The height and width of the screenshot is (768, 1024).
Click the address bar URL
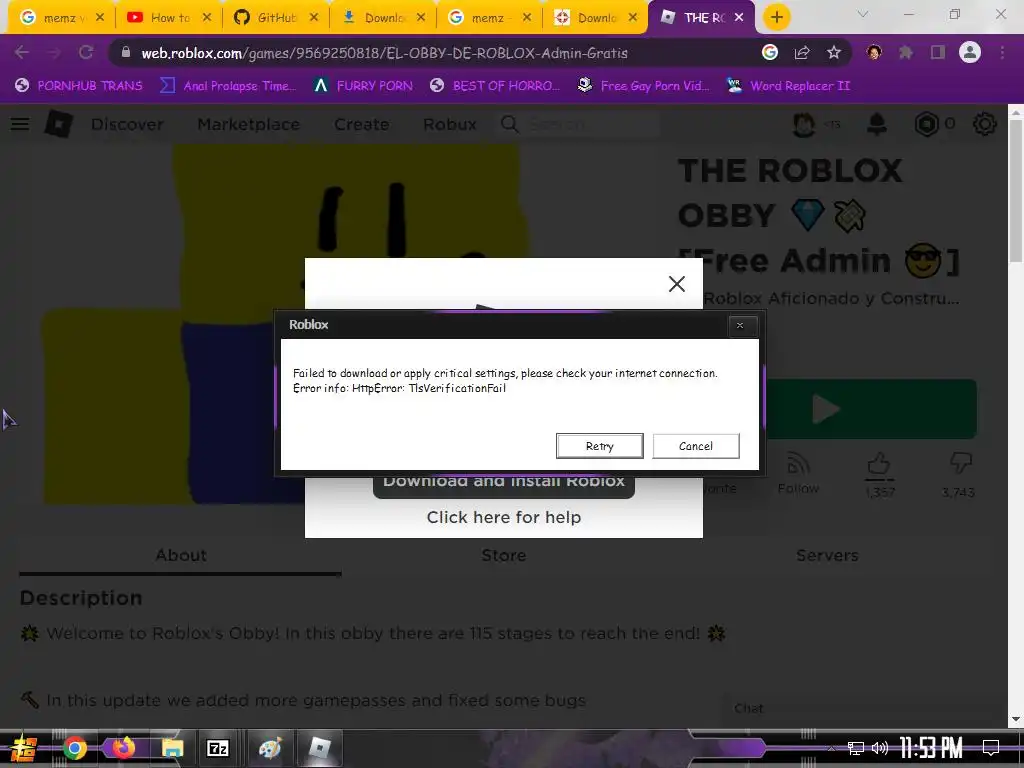point(384,53)
